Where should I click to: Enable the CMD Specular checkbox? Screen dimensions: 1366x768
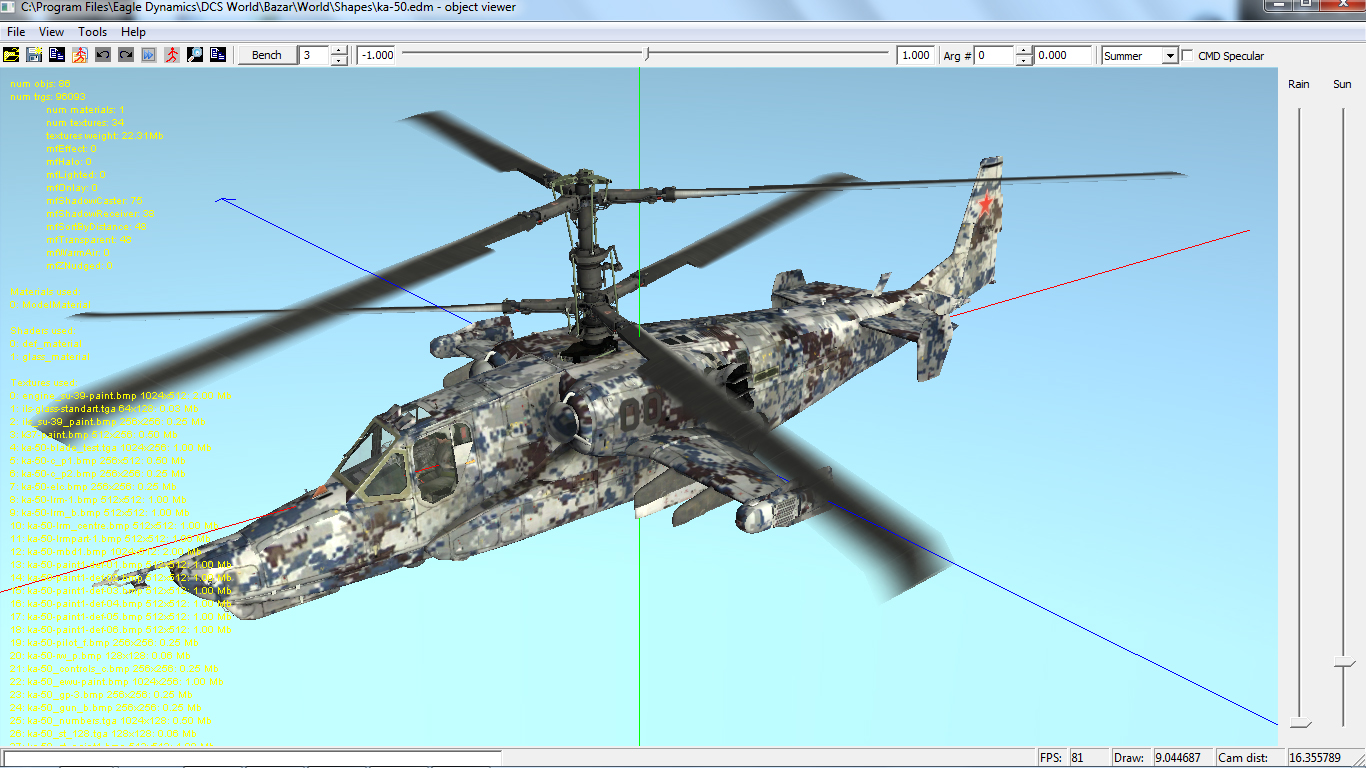[1188, 56]
